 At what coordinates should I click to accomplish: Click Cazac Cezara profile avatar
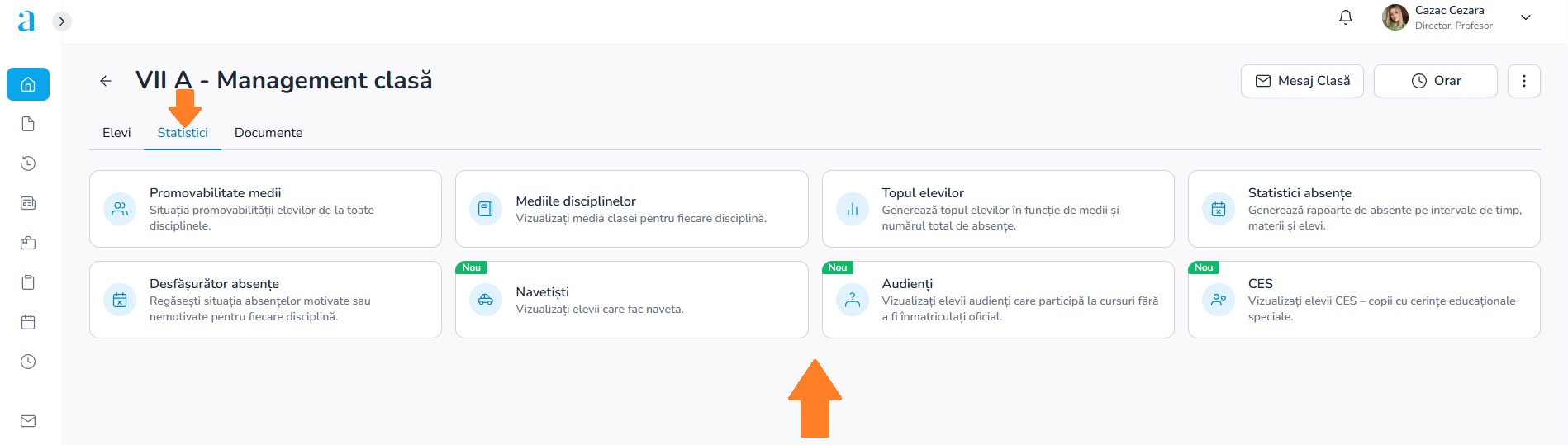click(1395, 17)
